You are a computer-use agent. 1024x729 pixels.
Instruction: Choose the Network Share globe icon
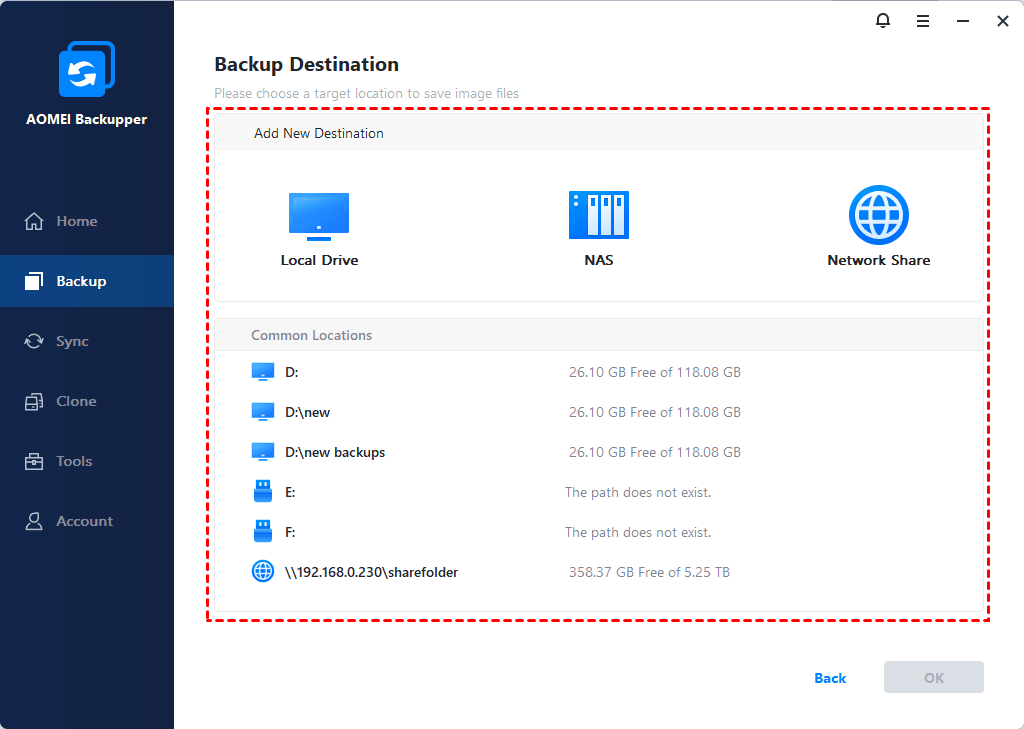[x=878, y=215]
